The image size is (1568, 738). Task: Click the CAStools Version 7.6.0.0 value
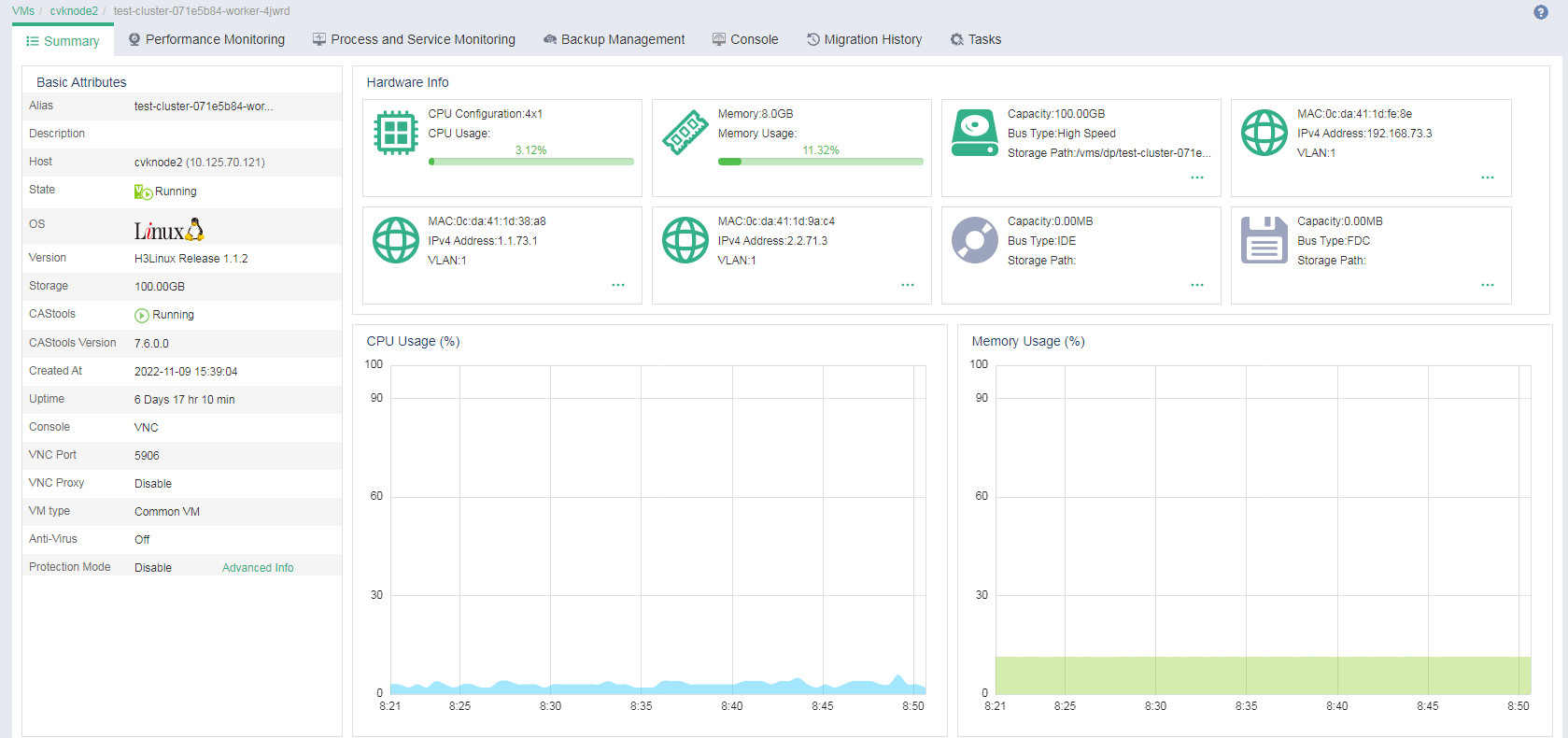tap(151, 344)
